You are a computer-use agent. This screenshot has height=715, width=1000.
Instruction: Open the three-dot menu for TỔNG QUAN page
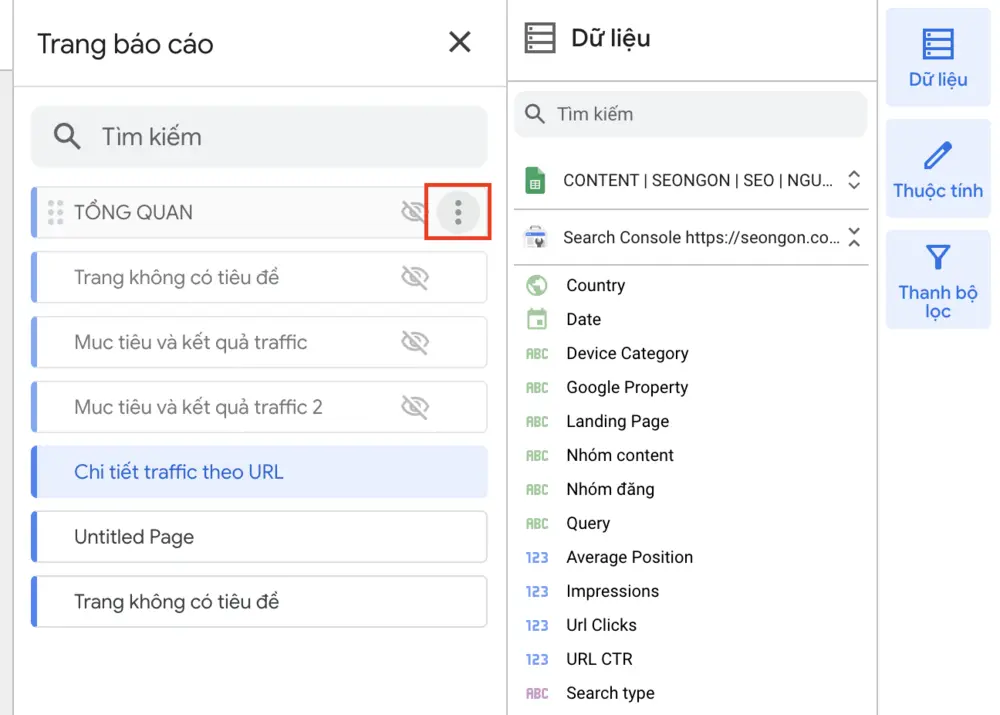[458, 212]
